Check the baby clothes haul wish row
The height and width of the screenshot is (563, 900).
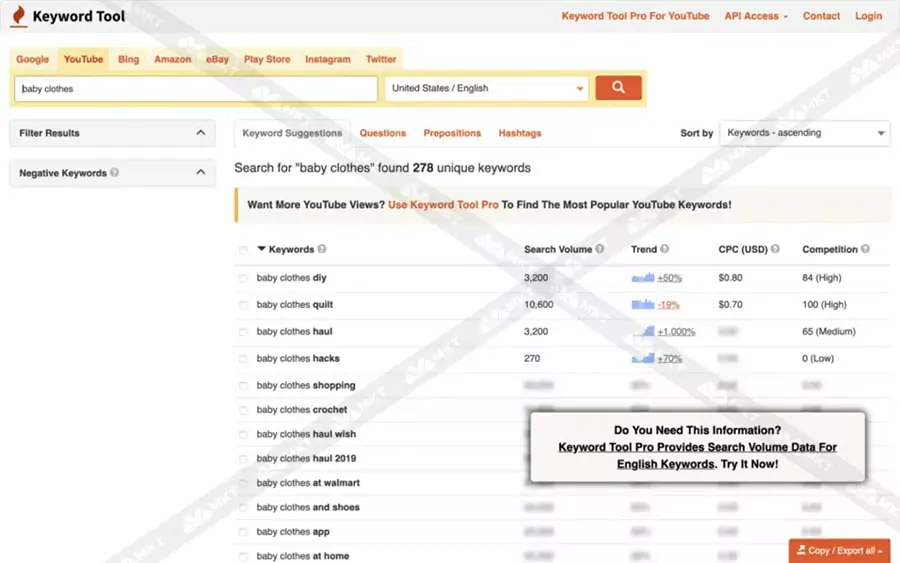[243, 434]
